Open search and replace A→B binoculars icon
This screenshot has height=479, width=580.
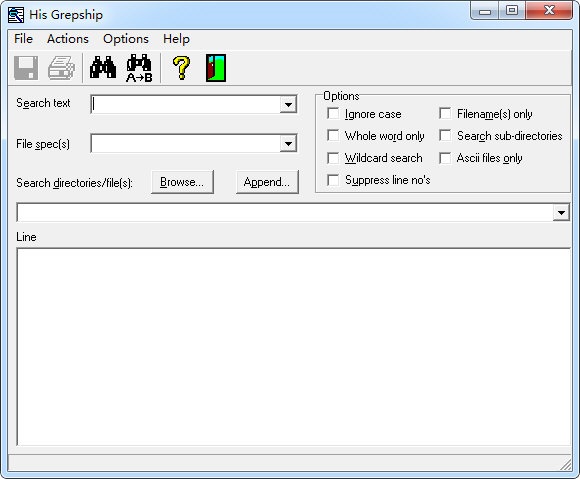pos(139,68)
